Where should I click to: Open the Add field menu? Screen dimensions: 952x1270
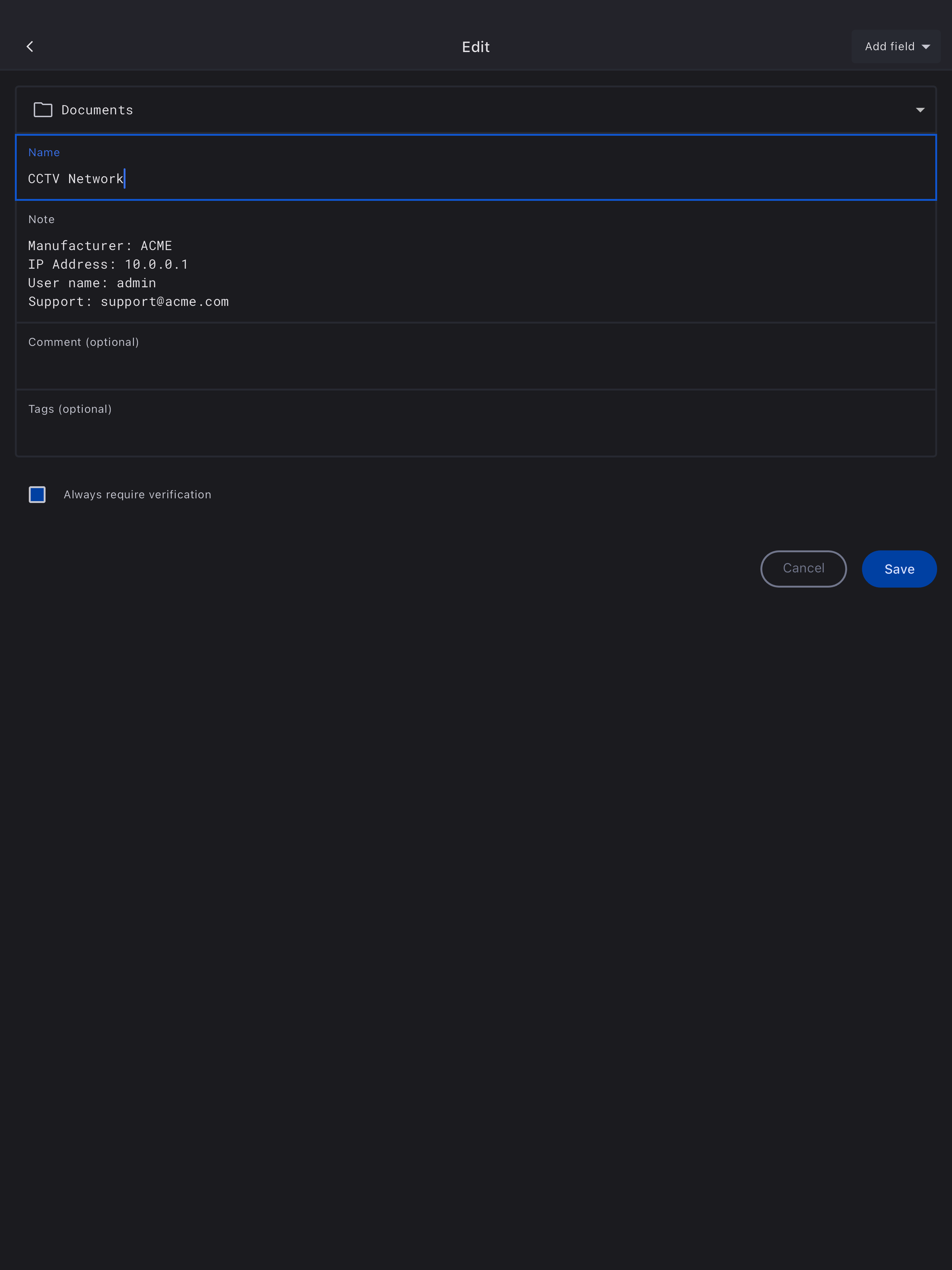click(x=895, y=46)
